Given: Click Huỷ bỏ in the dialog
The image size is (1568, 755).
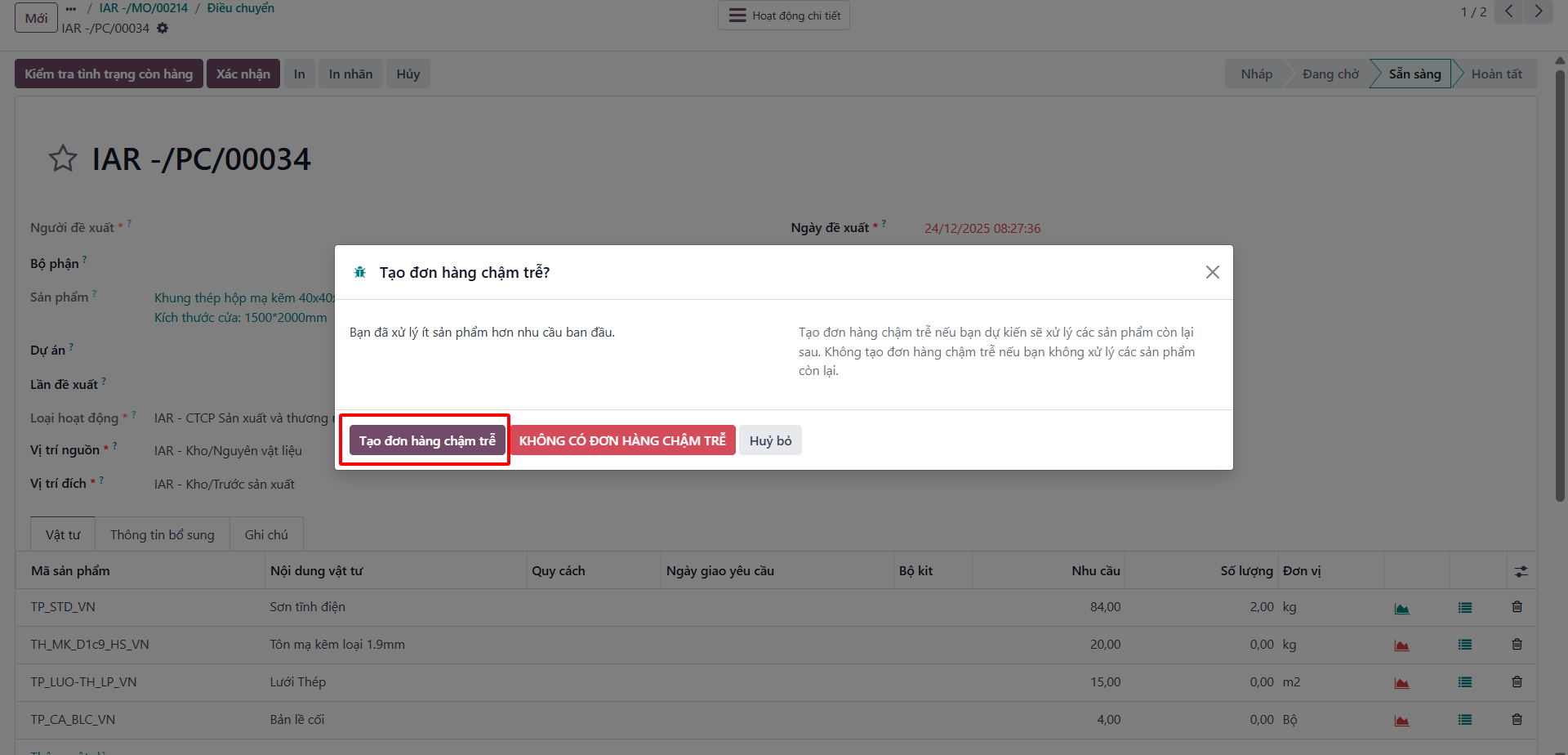Looking at the screenshot, I should pos(770,440).
